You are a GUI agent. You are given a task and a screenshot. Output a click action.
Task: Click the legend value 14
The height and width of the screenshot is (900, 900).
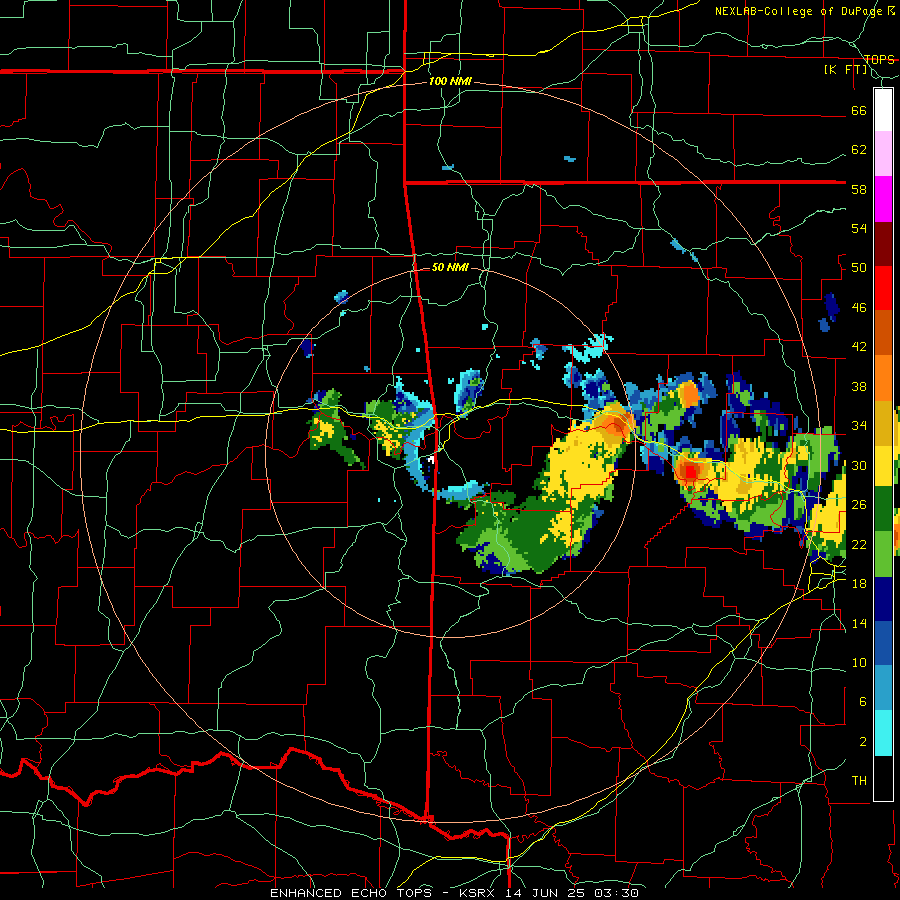pyautogui.click(x=859, y=623)
